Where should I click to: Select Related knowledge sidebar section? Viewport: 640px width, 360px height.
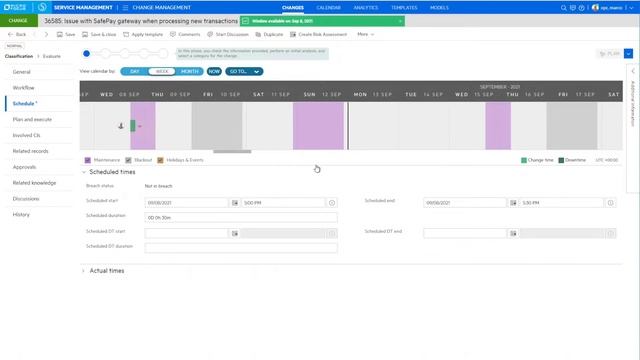click(34, 183)
